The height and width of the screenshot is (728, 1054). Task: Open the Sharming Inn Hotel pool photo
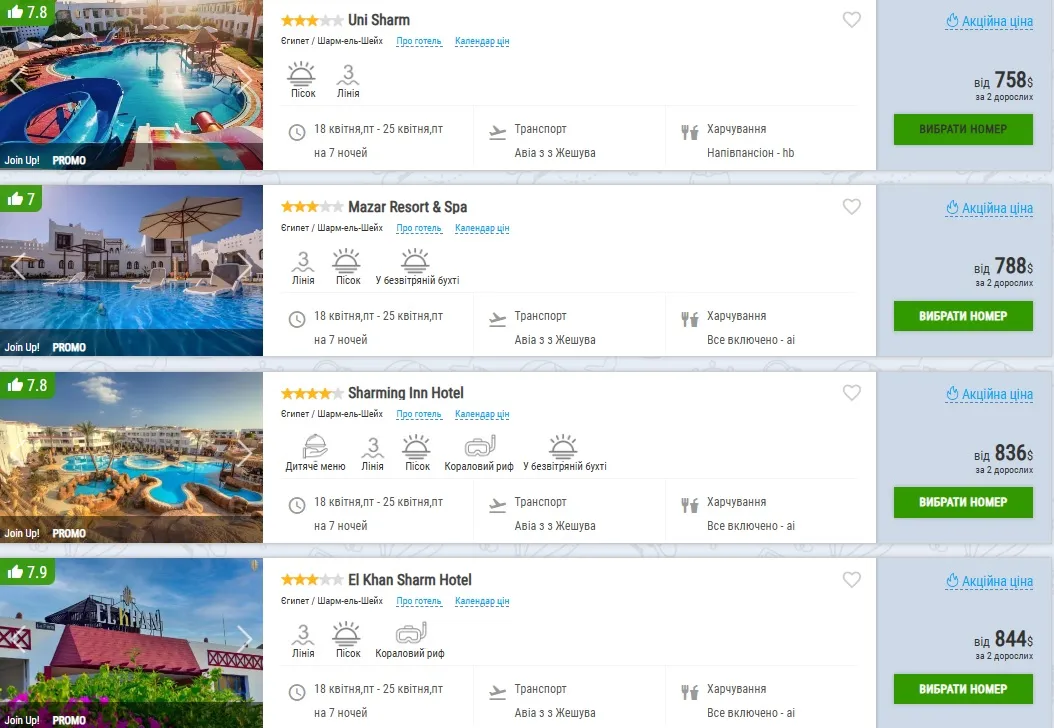131,457
